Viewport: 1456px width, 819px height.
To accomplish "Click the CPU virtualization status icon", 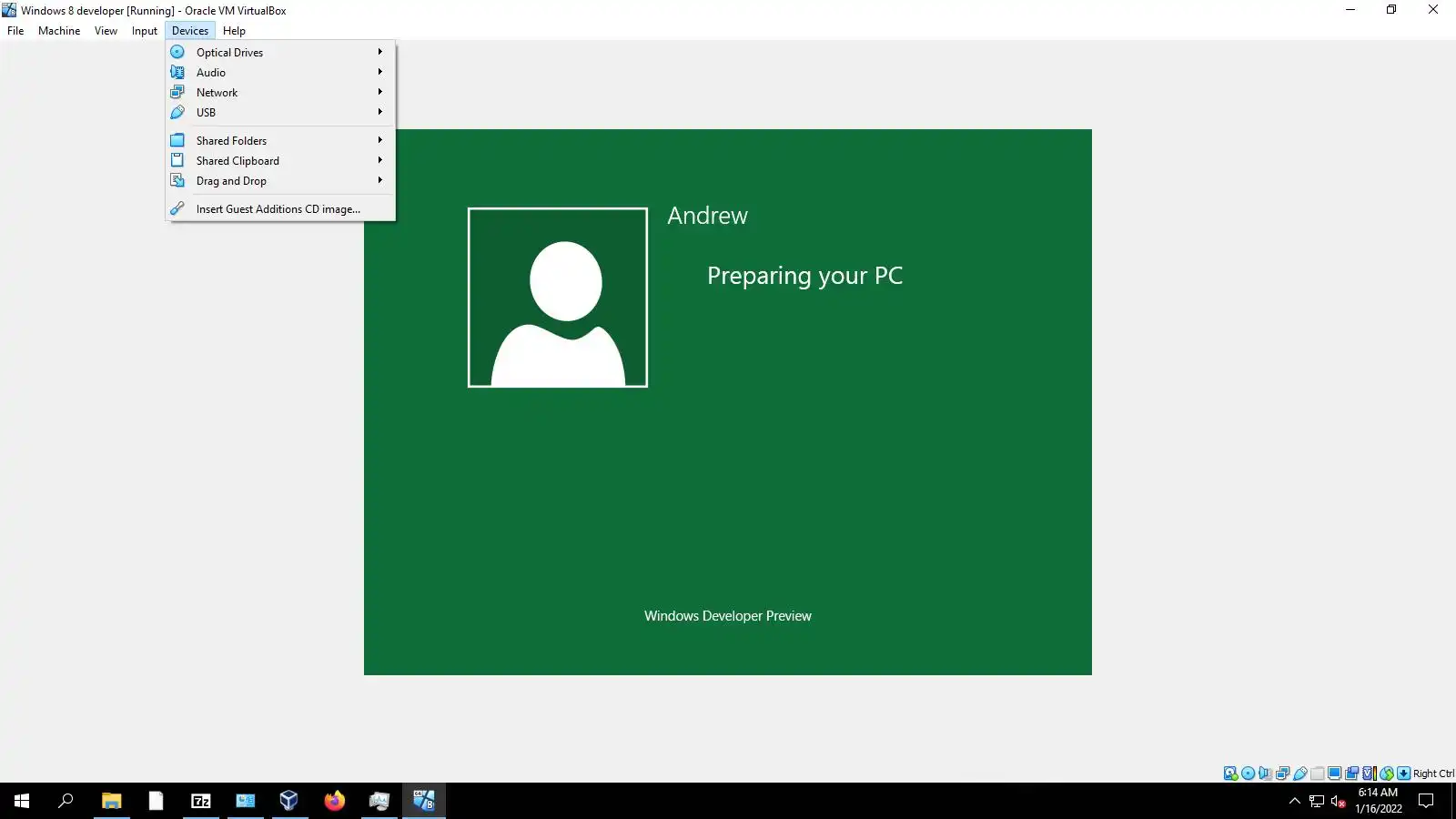I will pyautogui.click(x=1369, y=773).
